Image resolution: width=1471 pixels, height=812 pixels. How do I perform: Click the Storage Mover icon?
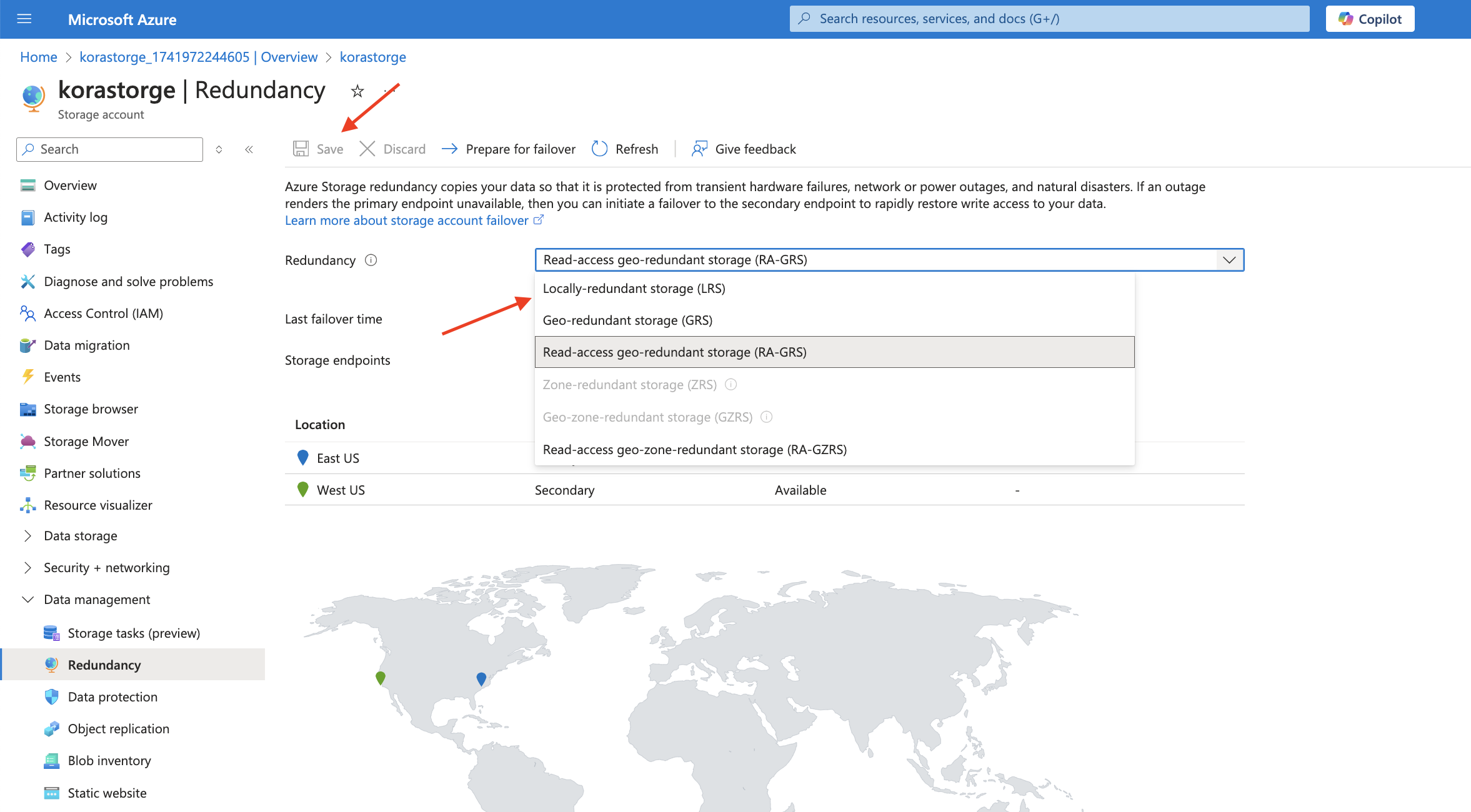27,442
